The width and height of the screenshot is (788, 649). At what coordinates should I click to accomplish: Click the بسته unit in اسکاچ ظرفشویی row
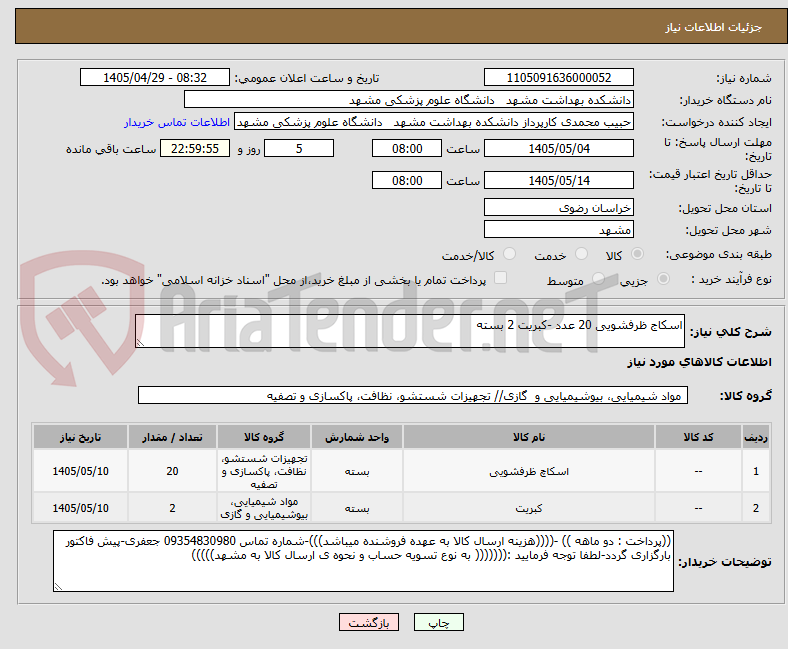click(x=357, y=471)
